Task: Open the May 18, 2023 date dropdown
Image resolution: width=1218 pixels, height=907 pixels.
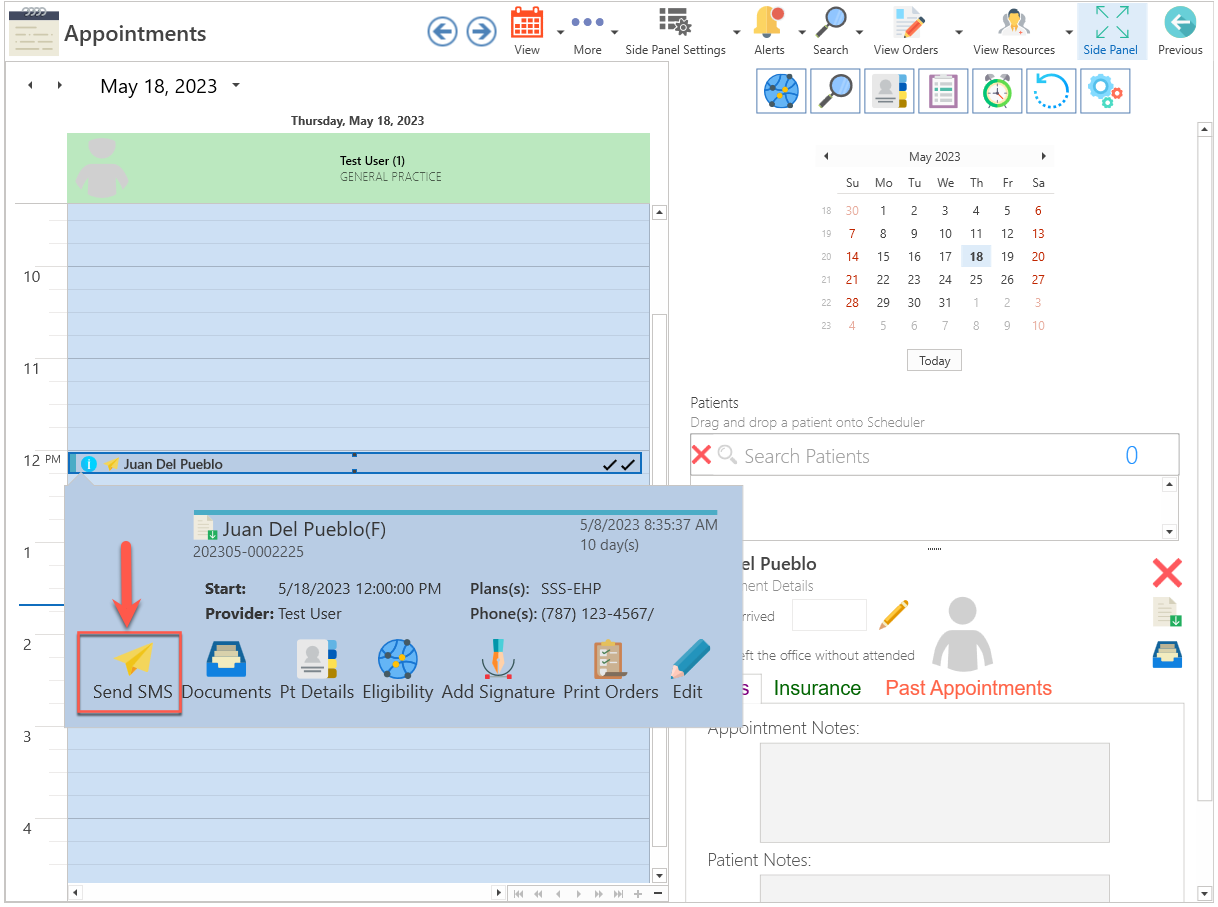Action: tap(236, 86)
